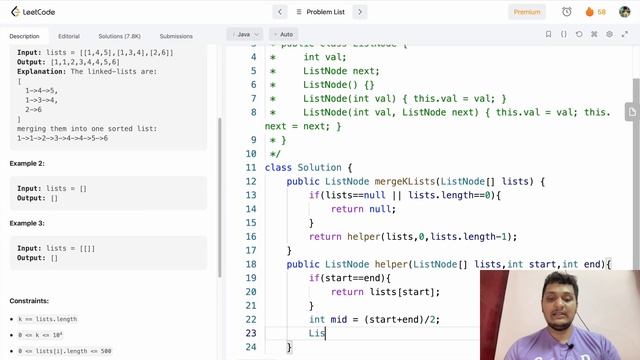Open the Auto mode dropdown
This screenshot has width=640, height=360.
point(283,34)
